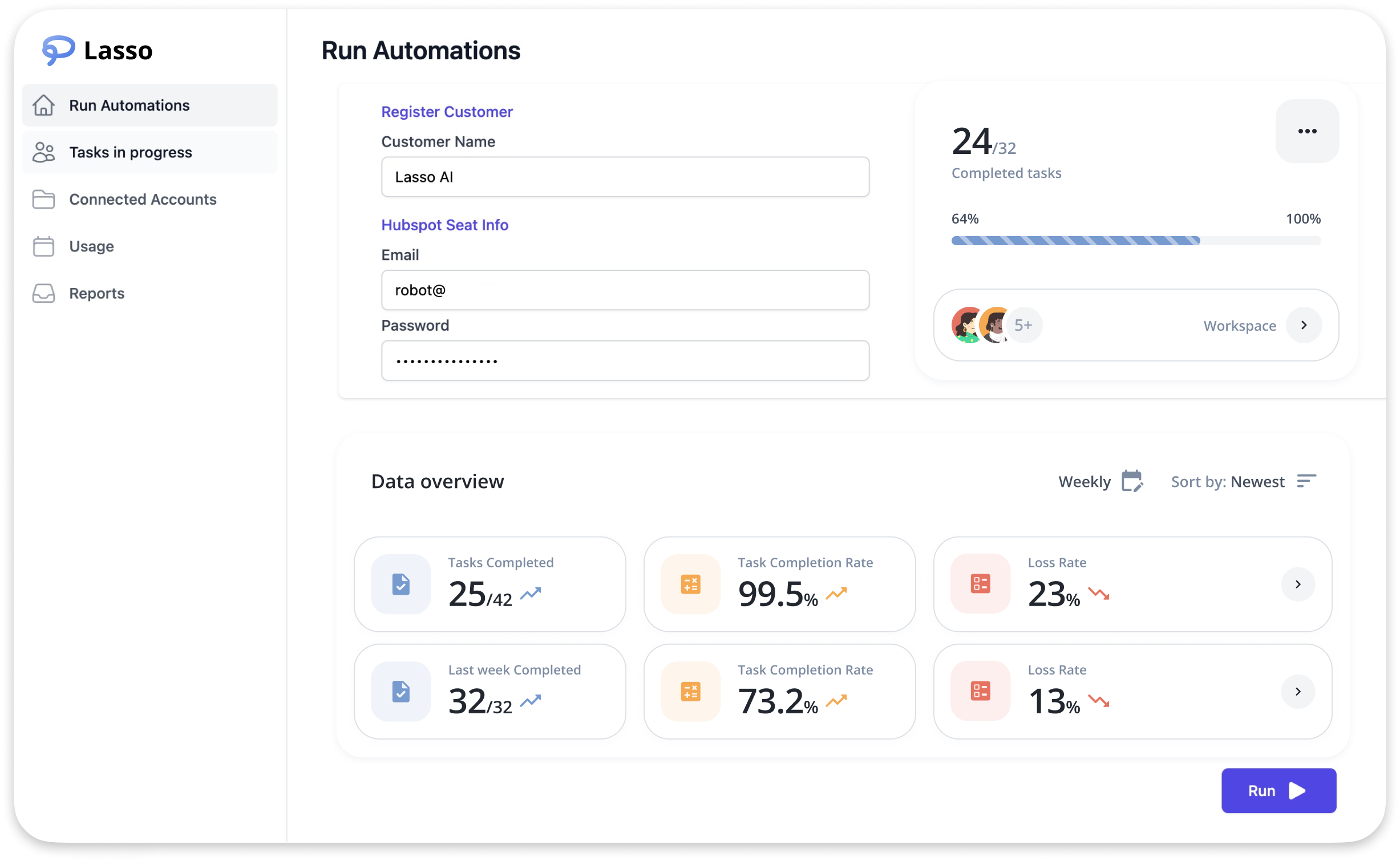Open details arrow on the 23% Loss Rate row
The width and height of the screenshot is (1400, 861).
(x=1298, y=584)
